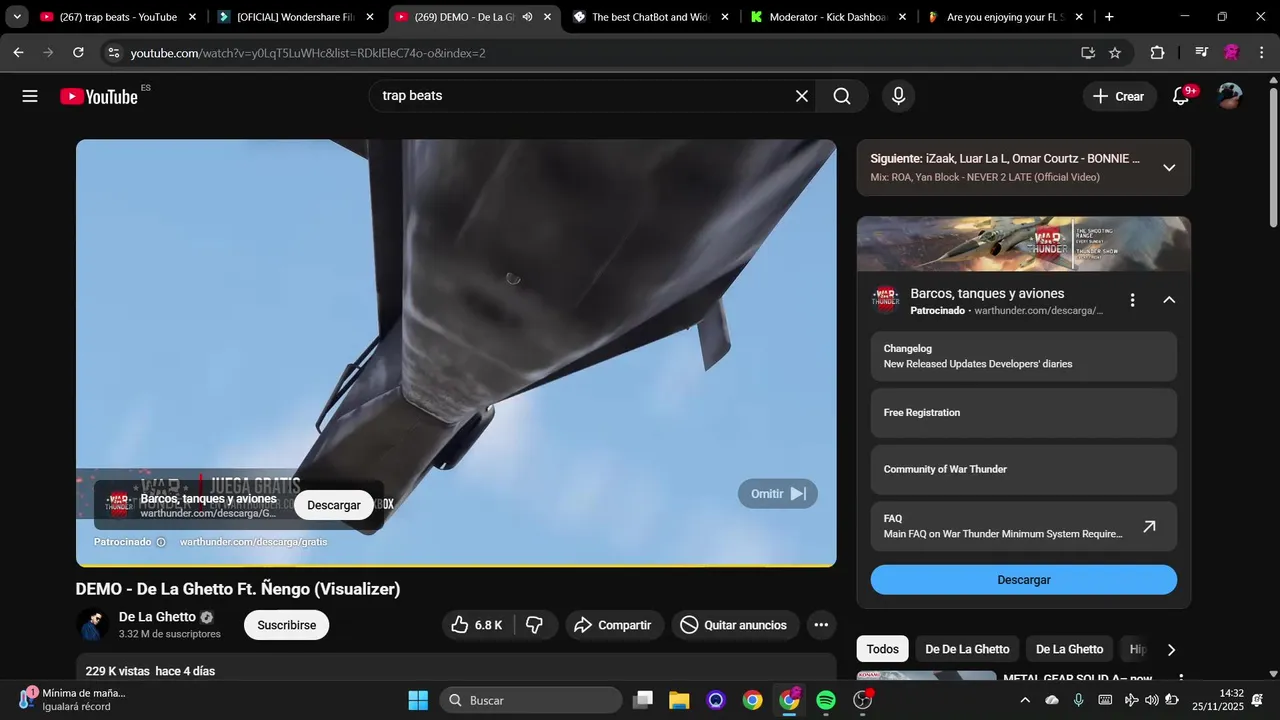The image size is (1280, 720).
Task: Open Chrome media control icon
Action: 1202,53
